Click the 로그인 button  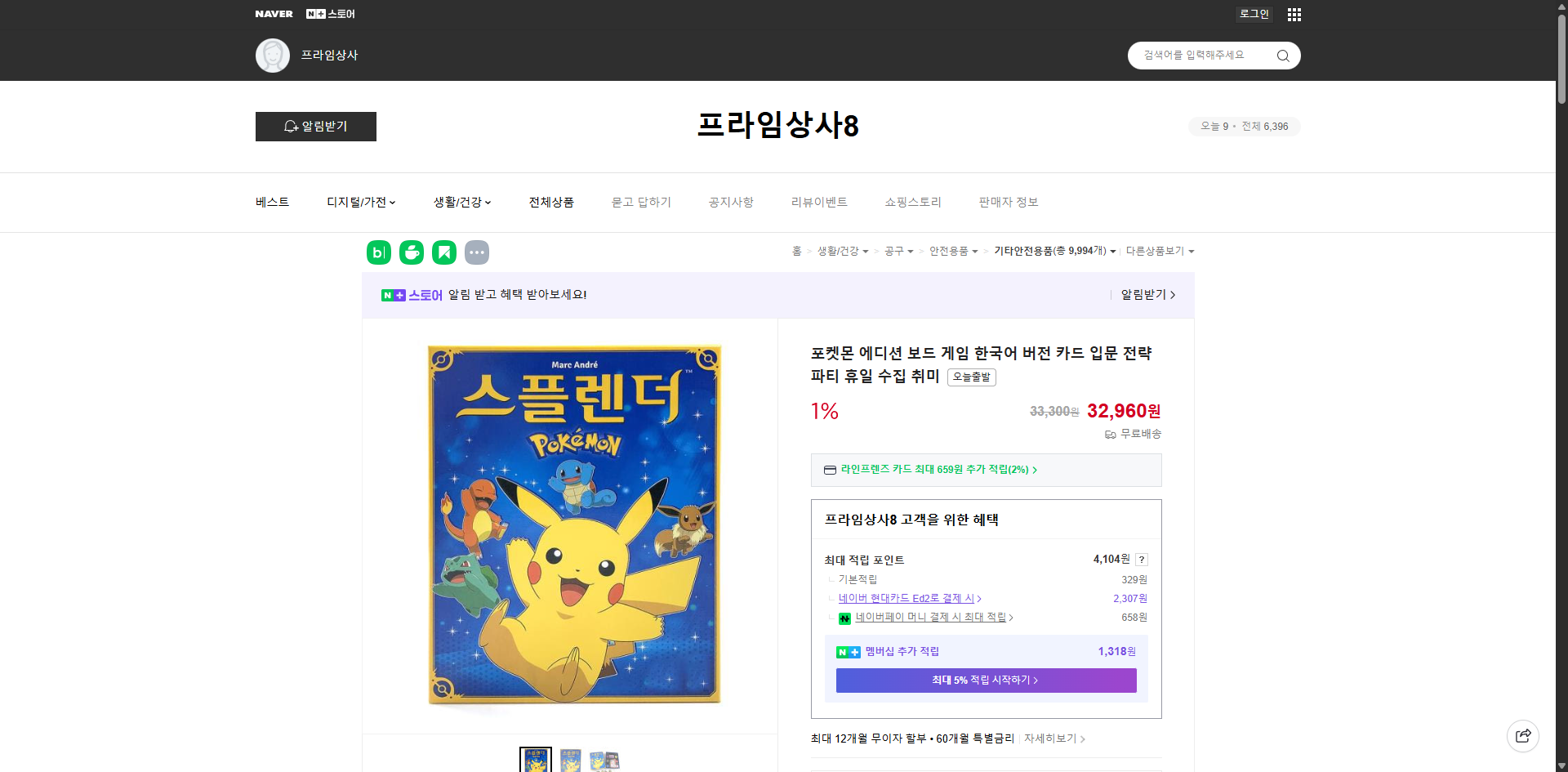pos(1254,14)
